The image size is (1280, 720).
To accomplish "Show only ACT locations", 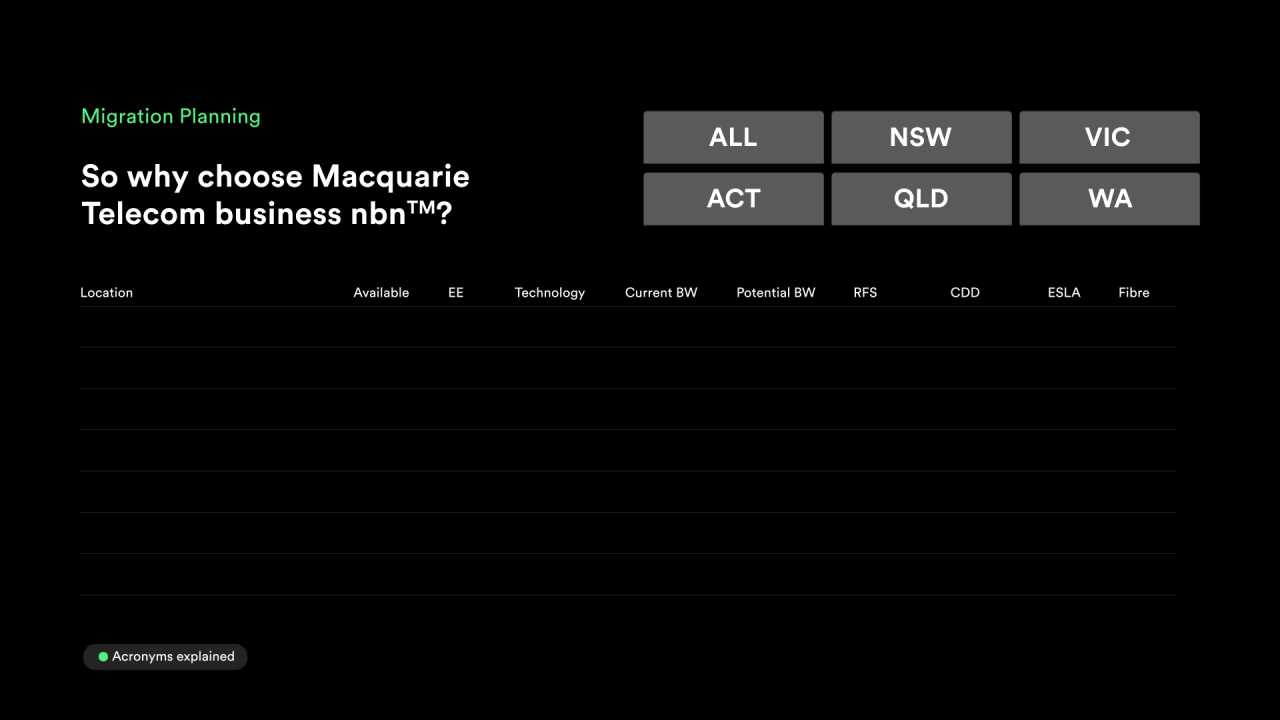I will click(x=733, y=198).
